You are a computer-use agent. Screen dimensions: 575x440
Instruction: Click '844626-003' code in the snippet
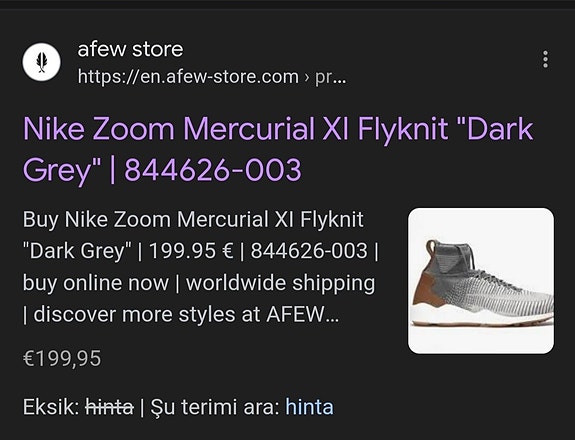pyautogui.click(x=309, y=251)
